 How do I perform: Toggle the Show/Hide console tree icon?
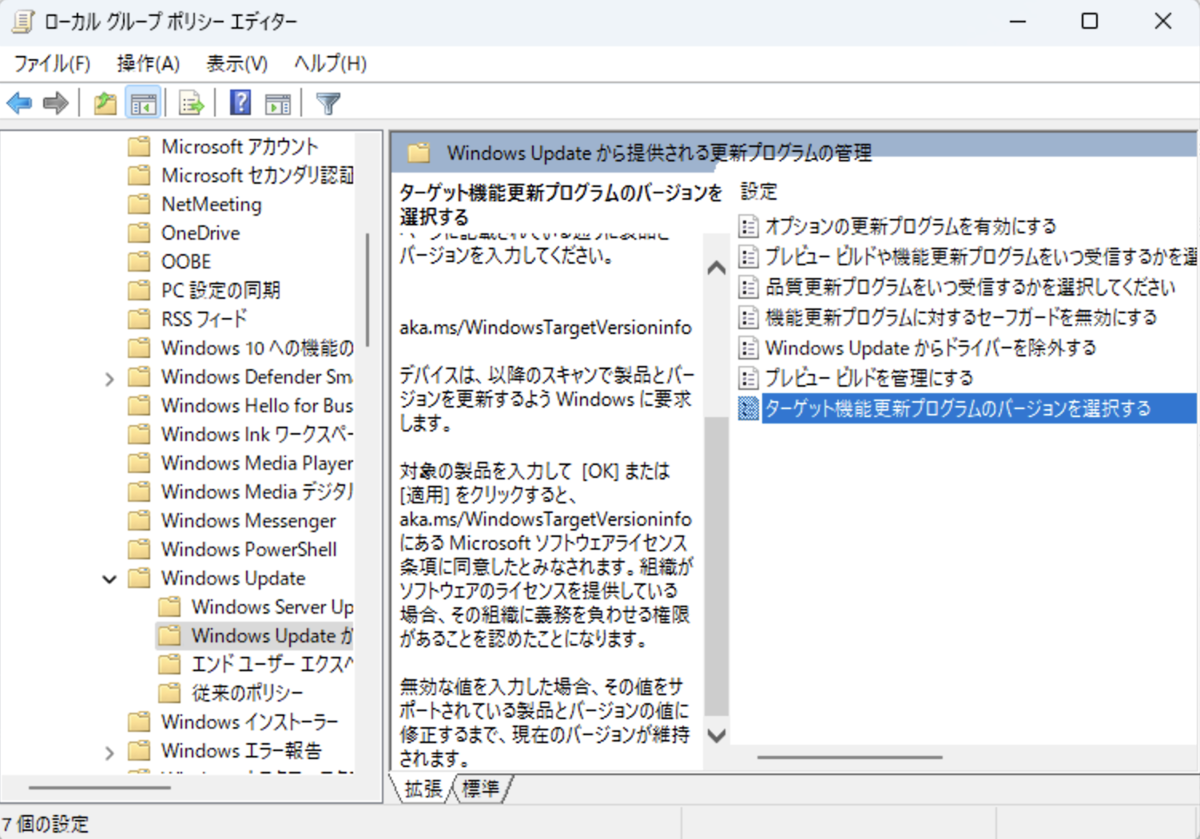(144, 102)
